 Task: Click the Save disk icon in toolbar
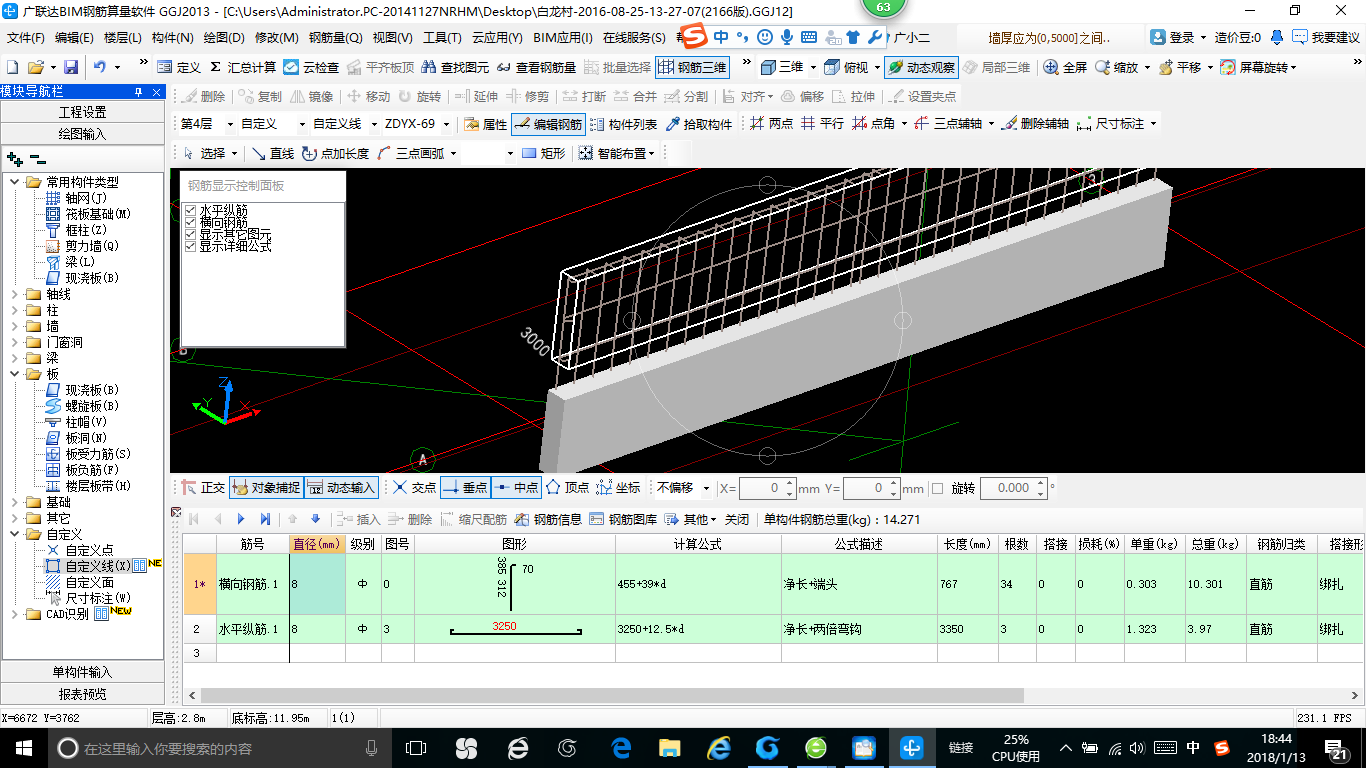(71, 67)
